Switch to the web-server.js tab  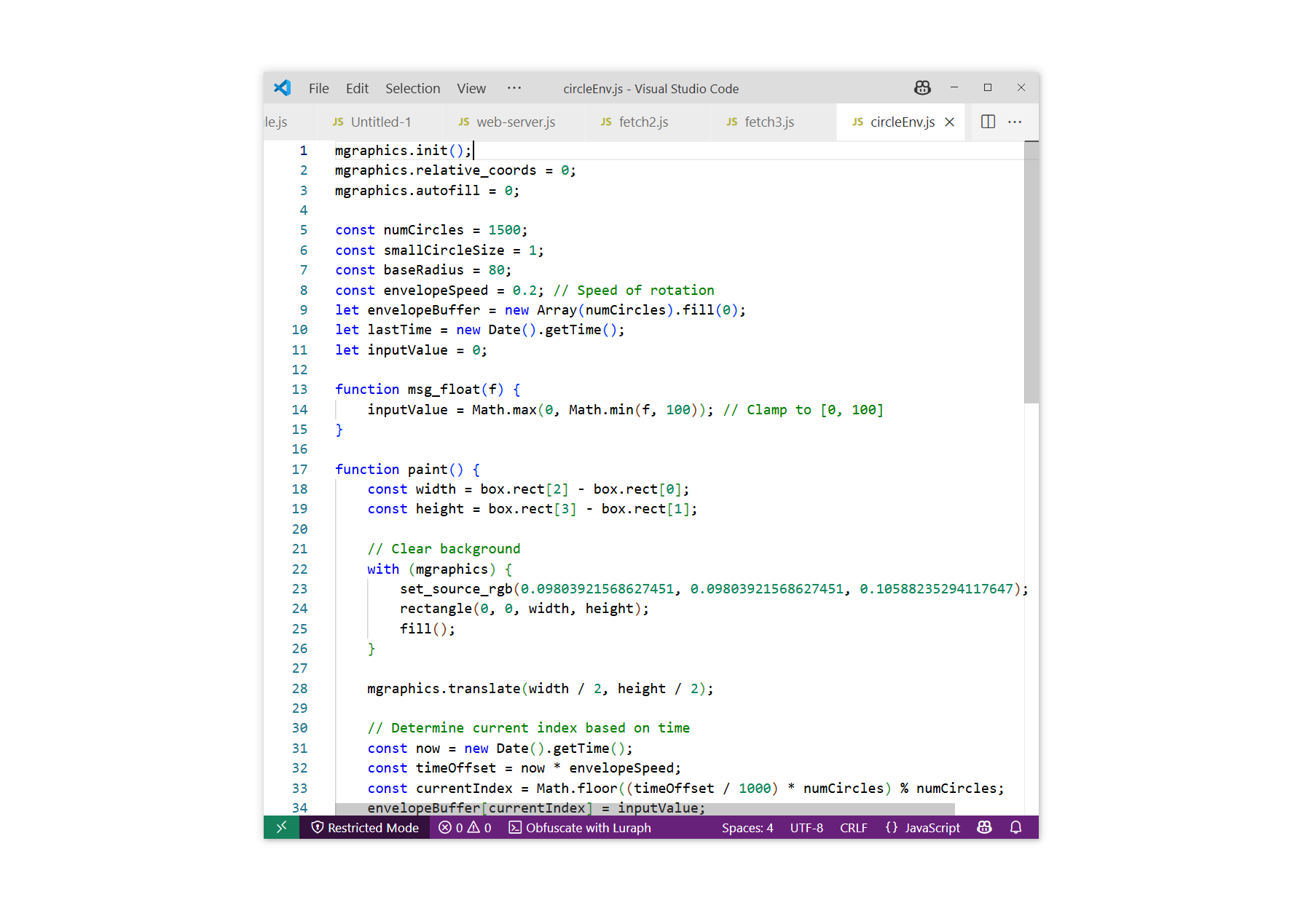[507, 122]
